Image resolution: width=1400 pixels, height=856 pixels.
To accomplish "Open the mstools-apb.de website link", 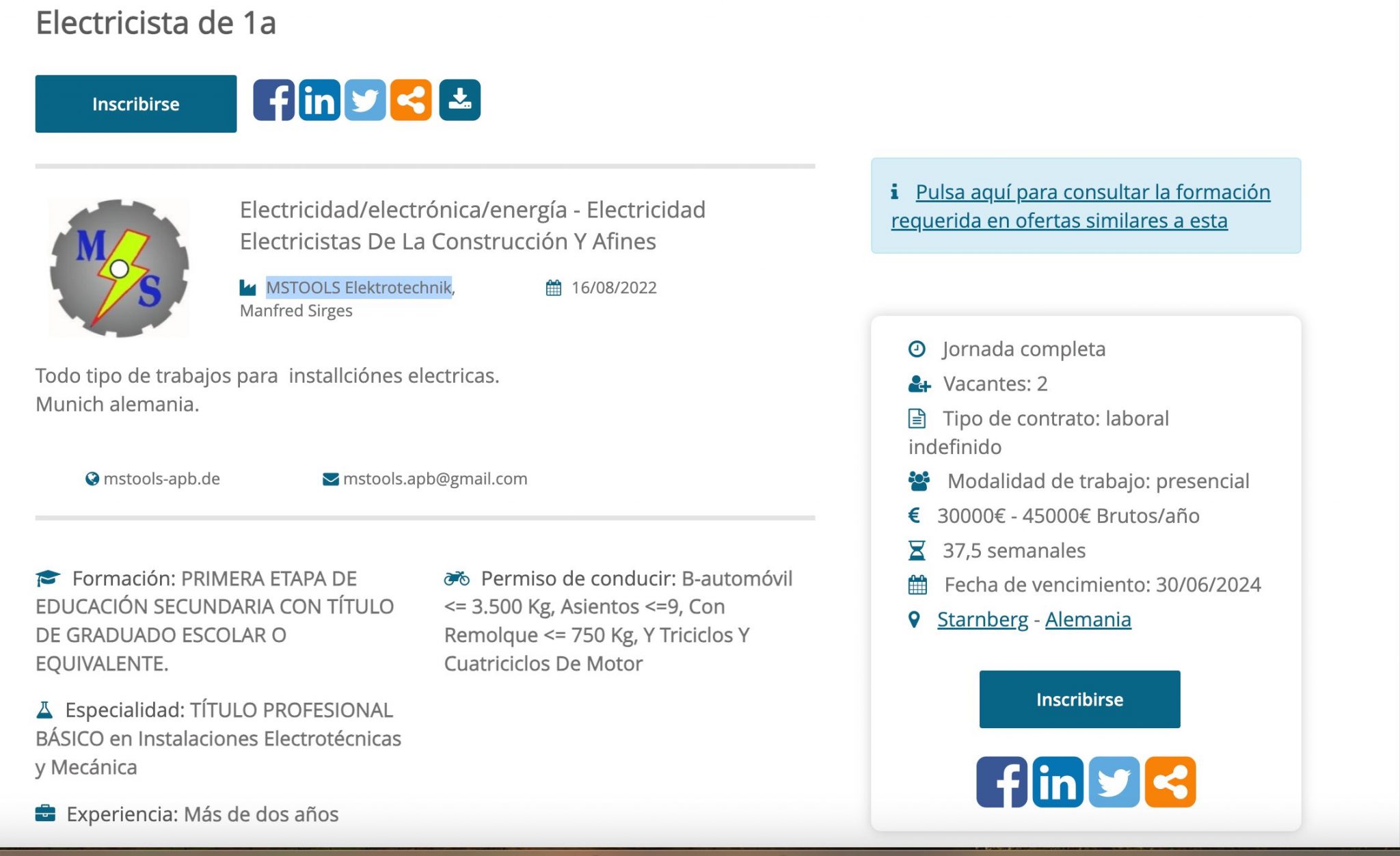I will pyautogui.click(x=161, y=479).
